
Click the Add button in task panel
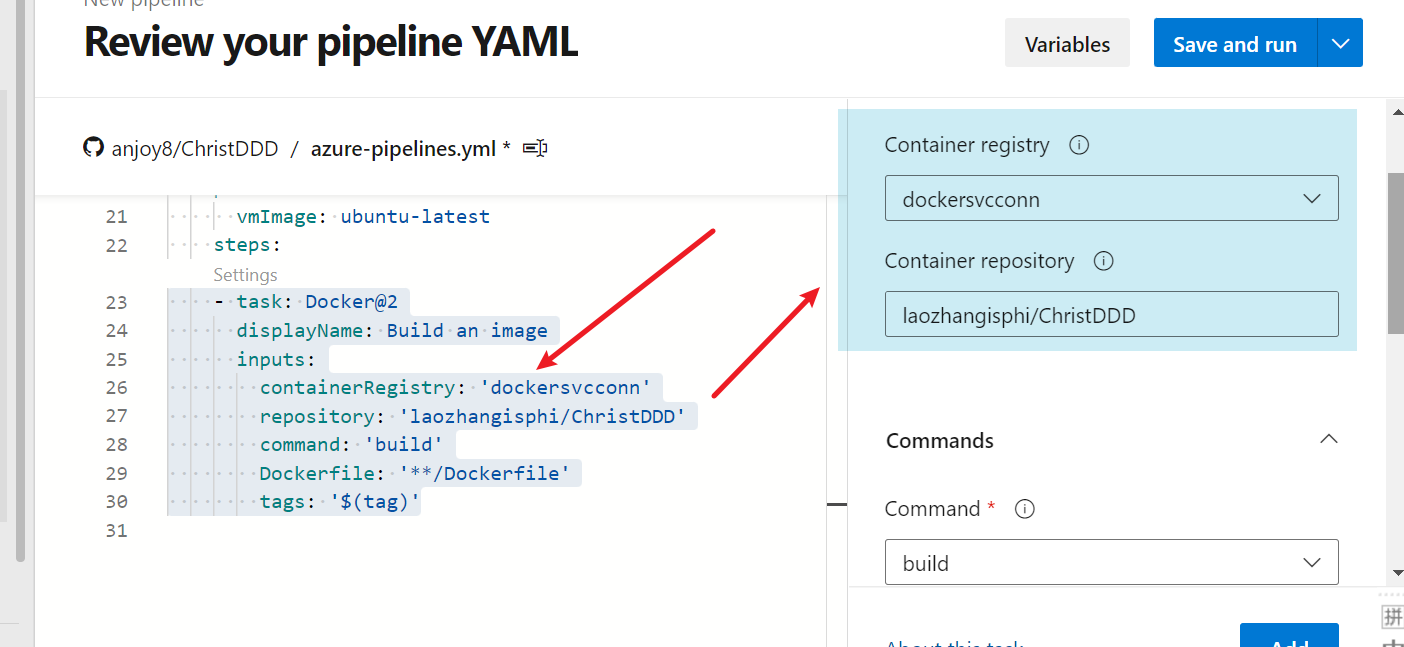[1289, 636]
